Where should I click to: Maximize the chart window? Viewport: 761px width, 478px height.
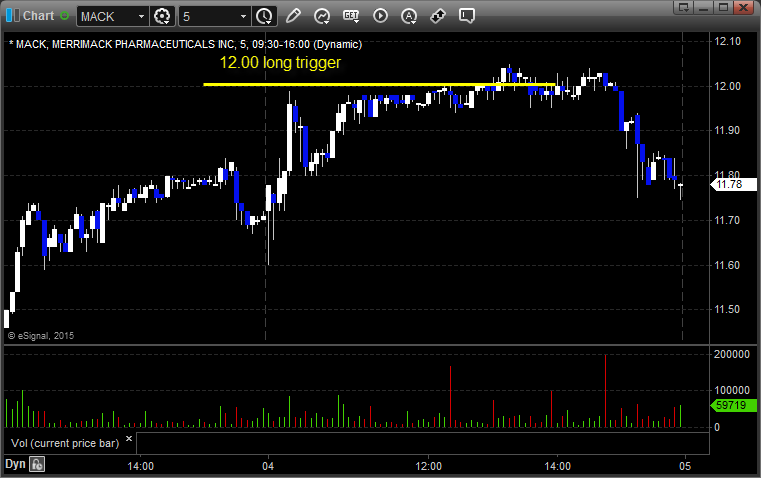point(723,7)
